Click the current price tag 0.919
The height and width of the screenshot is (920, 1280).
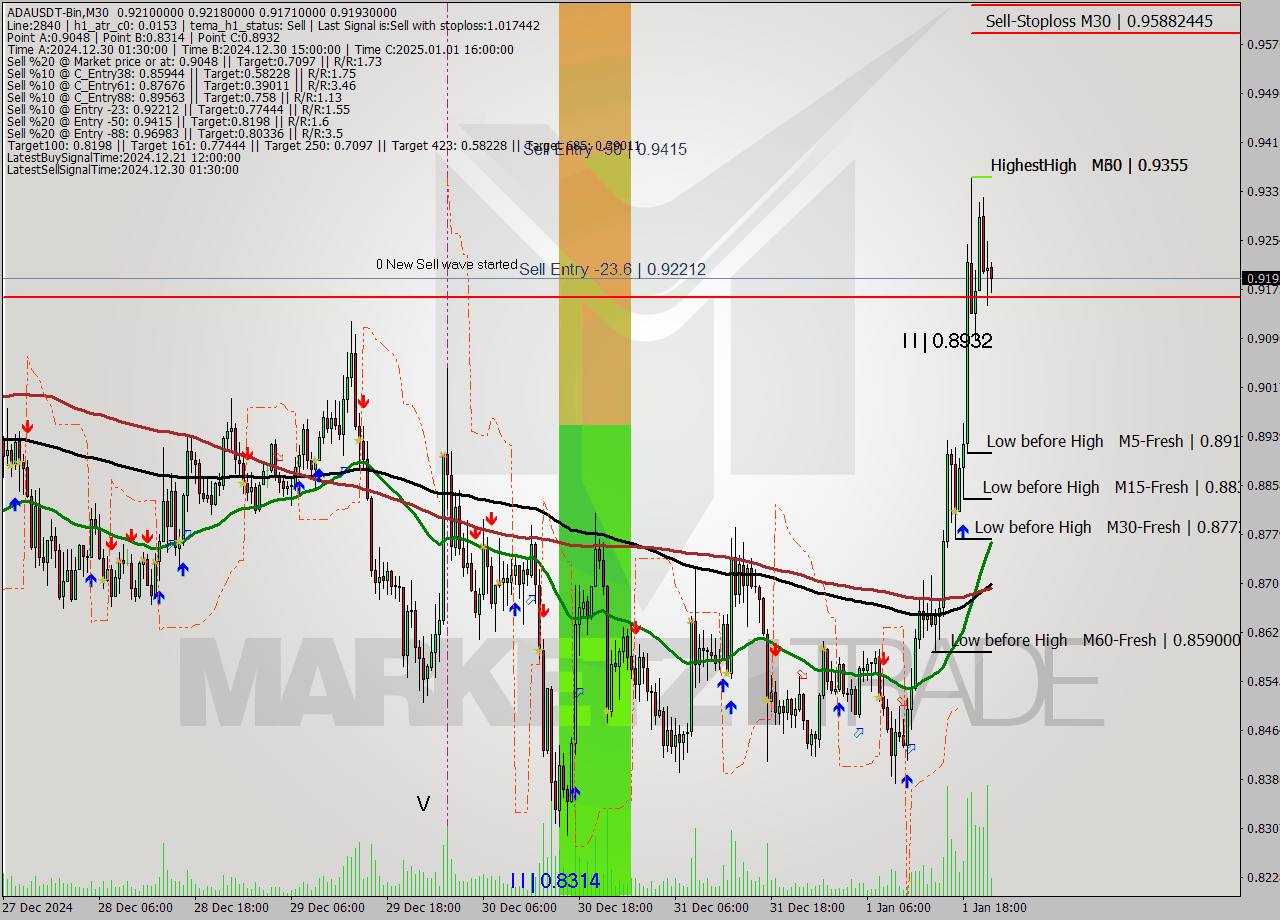[x=1260, y=278]
